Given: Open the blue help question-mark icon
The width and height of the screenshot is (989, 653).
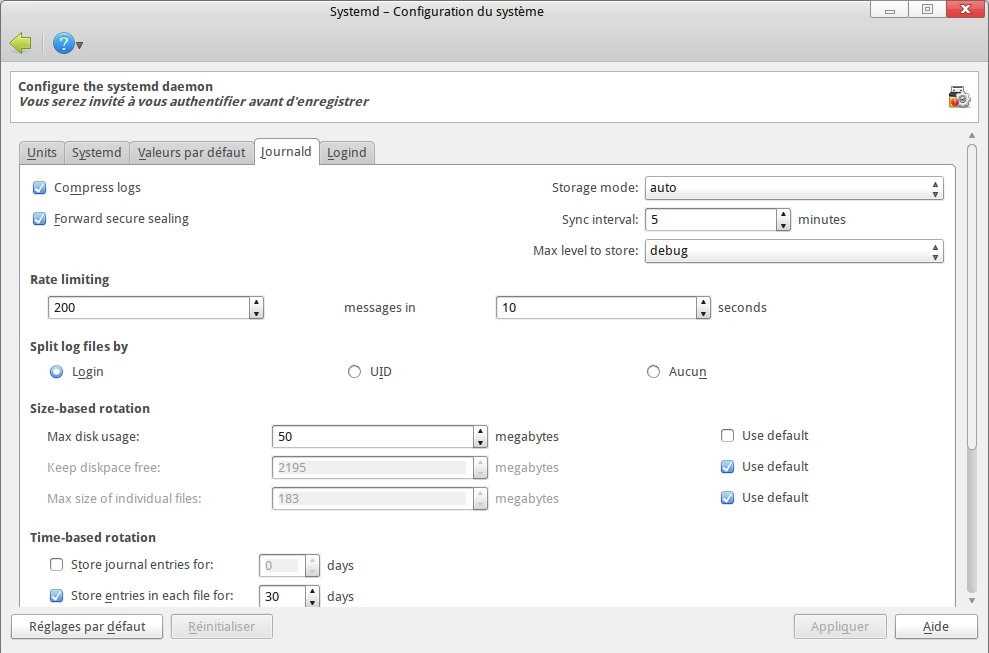Looking at the screenshot, I should click(x=64, y=43).
